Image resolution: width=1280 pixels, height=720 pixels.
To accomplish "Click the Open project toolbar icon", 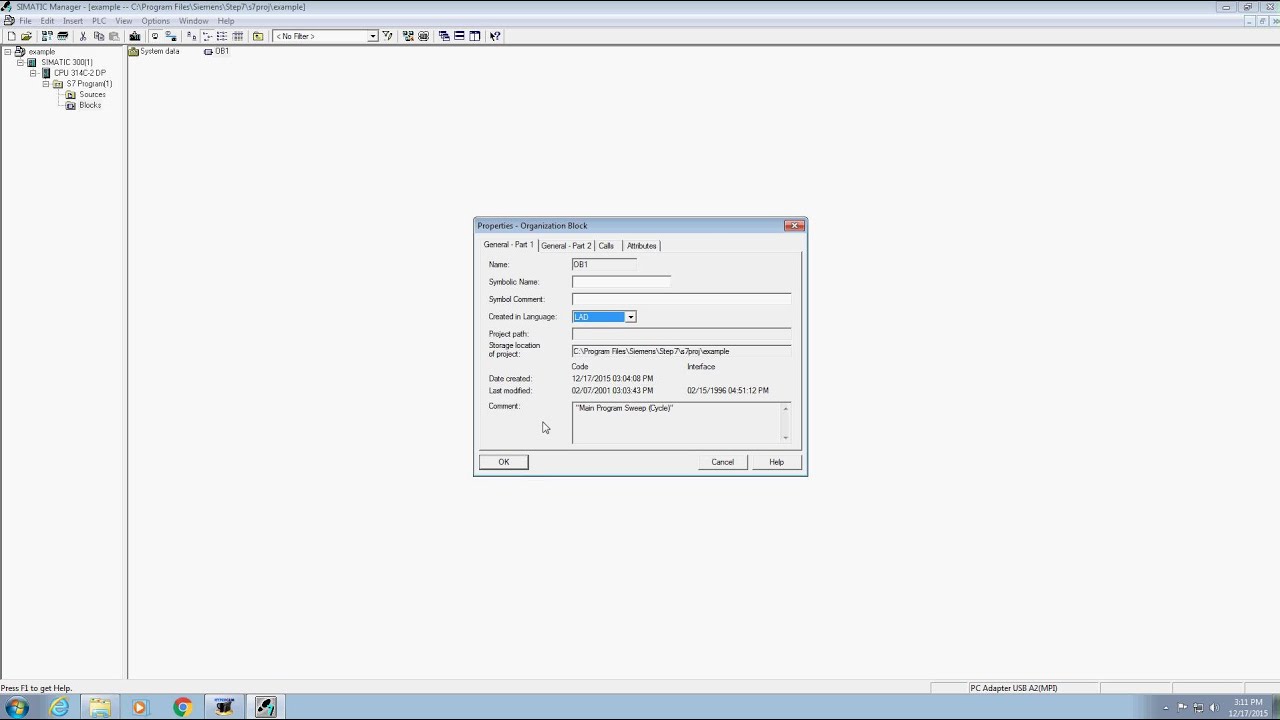I will click(x=26, y=36).
